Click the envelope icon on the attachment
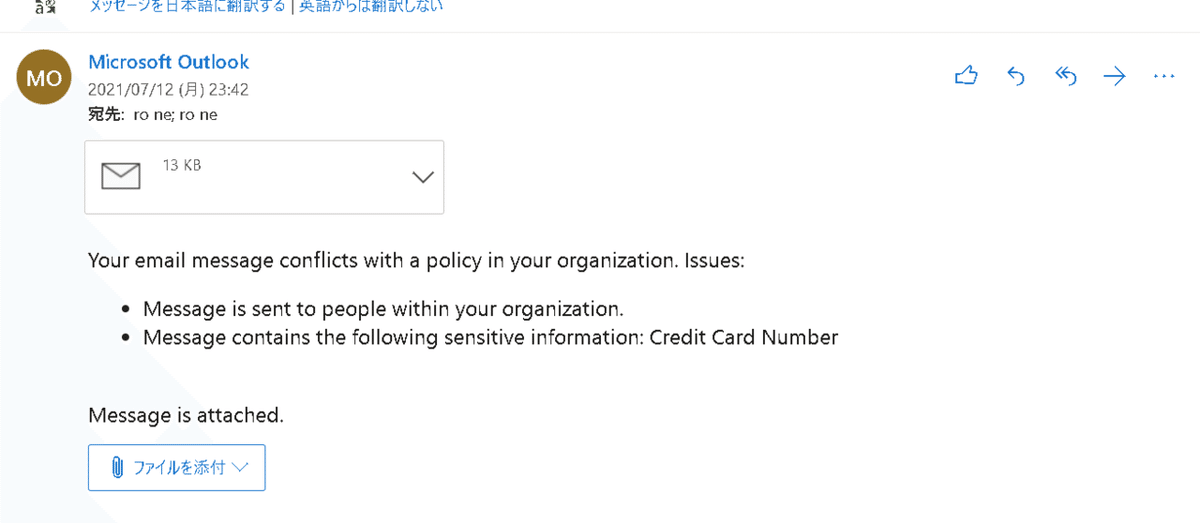1200x523 pixels. coord(121,176)
